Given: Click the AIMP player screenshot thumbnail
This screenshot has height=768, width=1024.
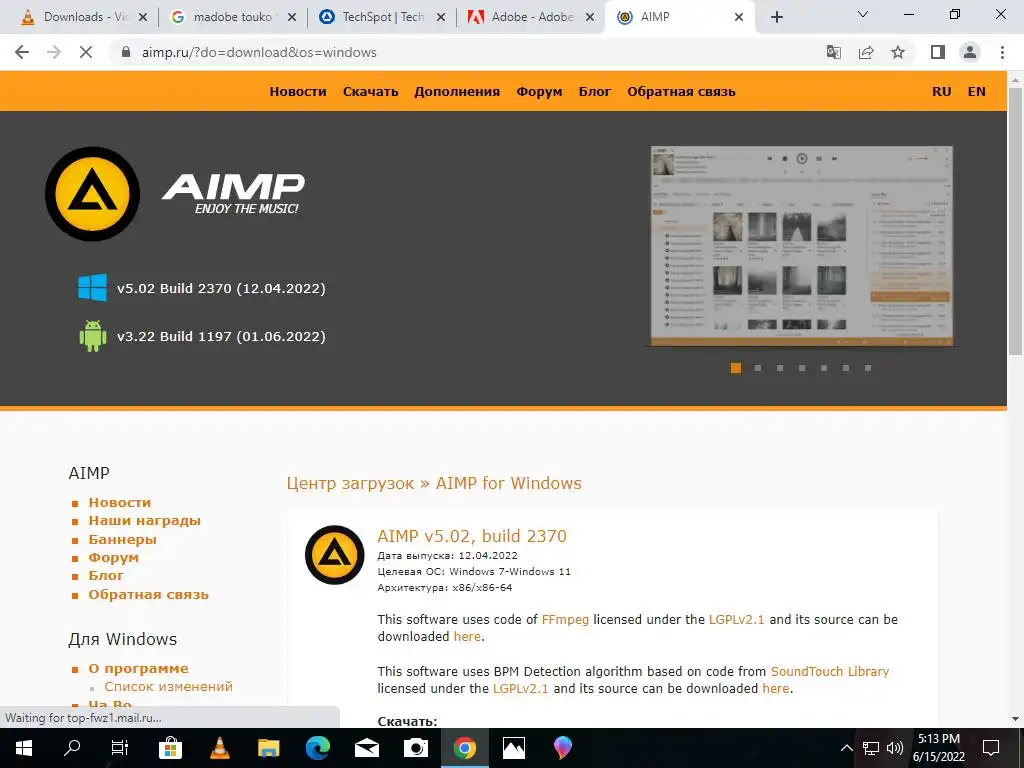Looking at the screenshot, I should 802,246.
